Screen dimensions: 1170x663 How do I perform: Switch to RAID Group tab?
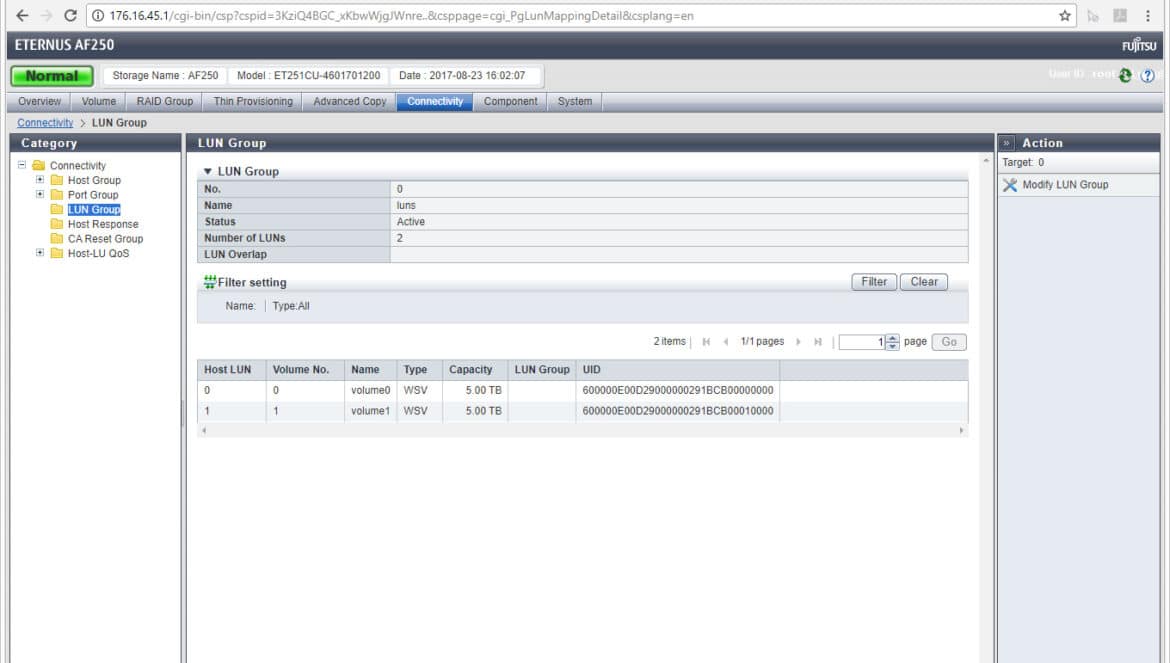164,101
